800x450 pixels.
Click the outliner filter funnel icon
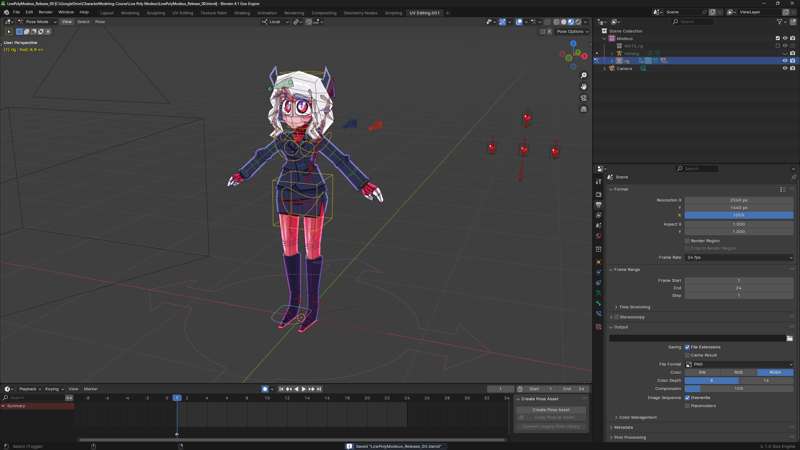780,22
